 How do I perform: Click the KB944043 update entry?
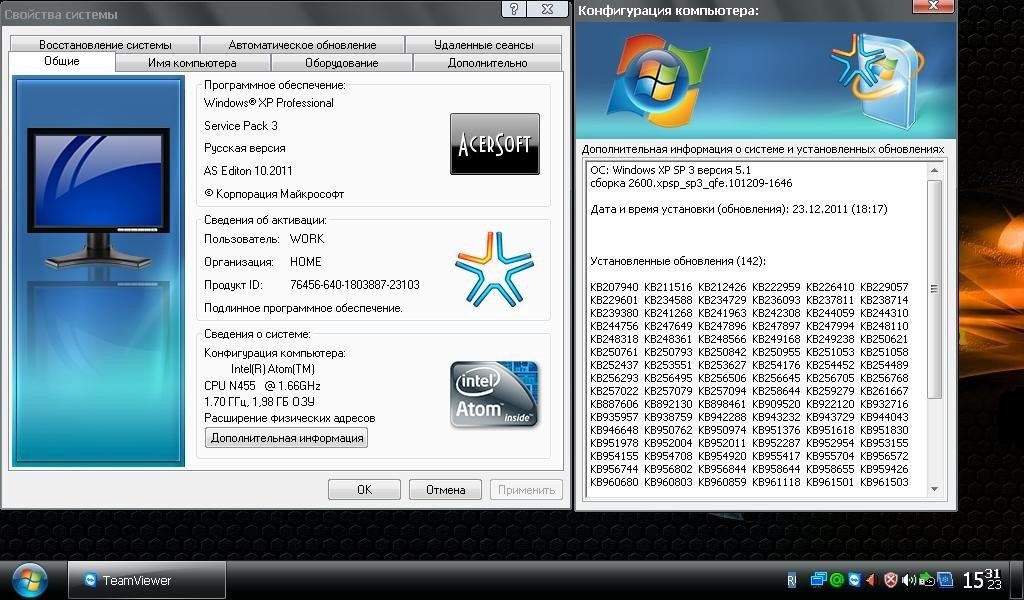[x=884, y=417]
